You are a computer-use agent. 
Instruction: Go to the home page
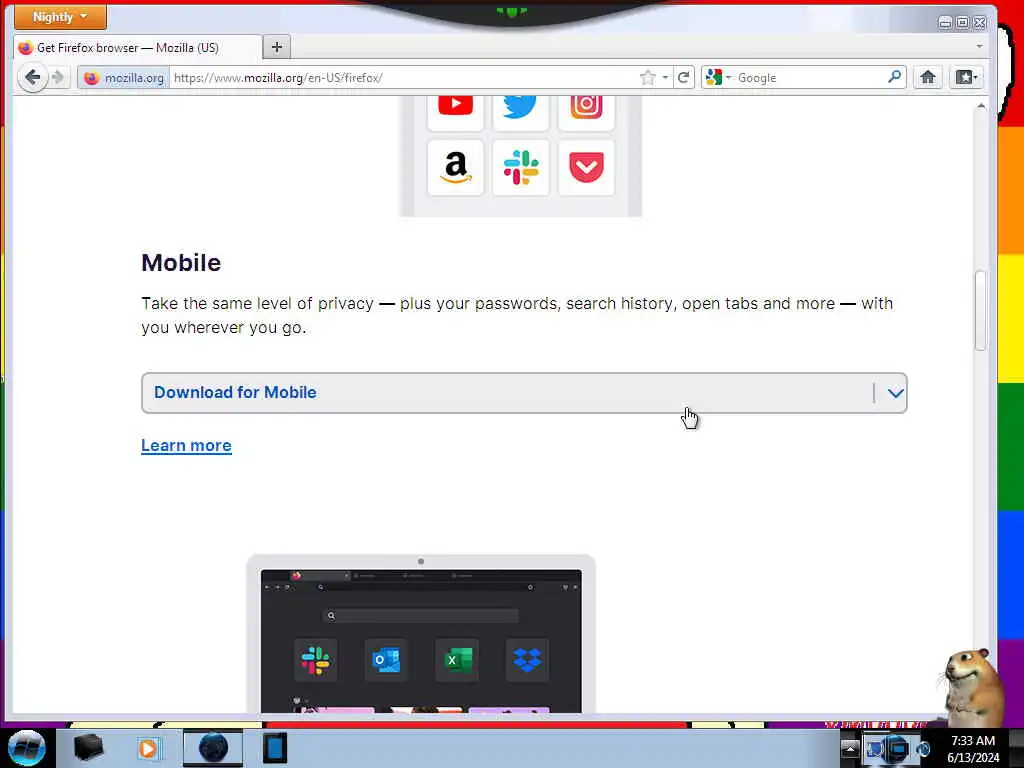coord(927,77)
